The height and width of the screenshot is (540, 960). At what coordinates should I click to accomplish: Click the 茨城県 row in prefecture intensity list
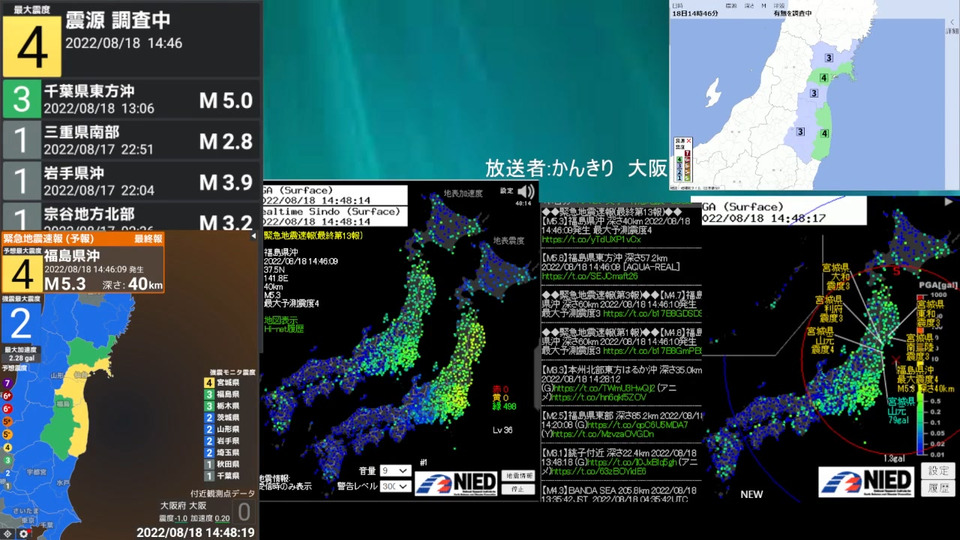[222, 418]
